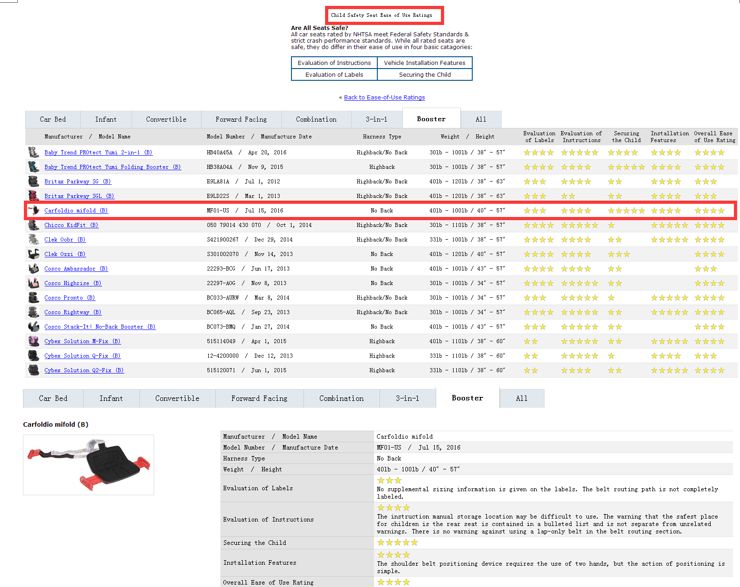
Task: Switch to Forward Facing tab above the seat list
Action: click(241, 119)
